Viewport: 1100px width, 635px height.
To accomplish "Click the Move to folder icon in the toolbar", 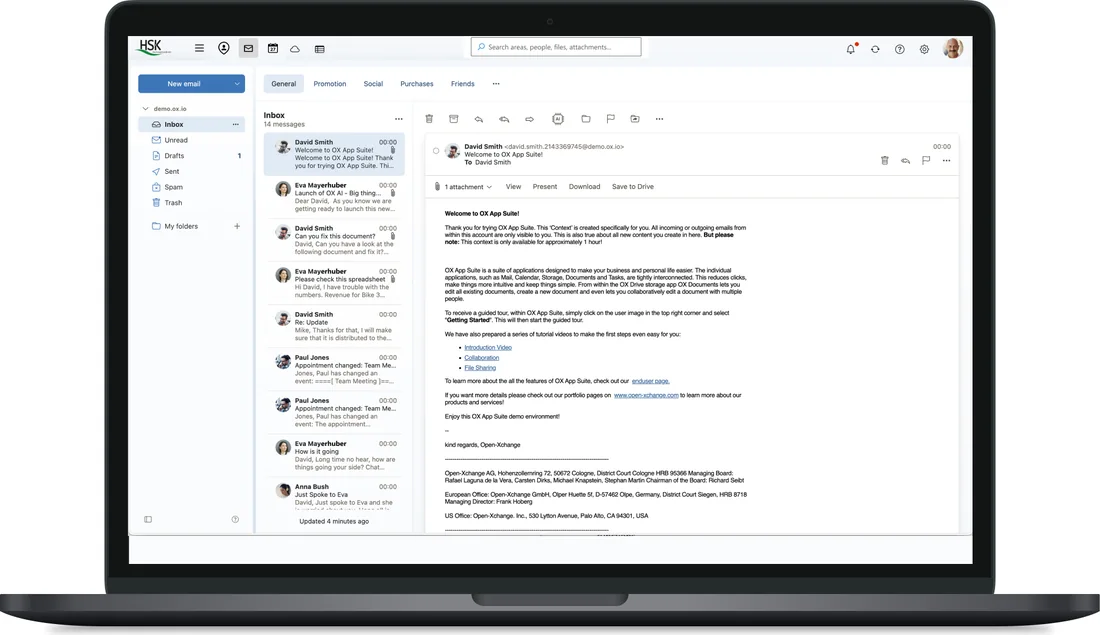I will [586, 119].
